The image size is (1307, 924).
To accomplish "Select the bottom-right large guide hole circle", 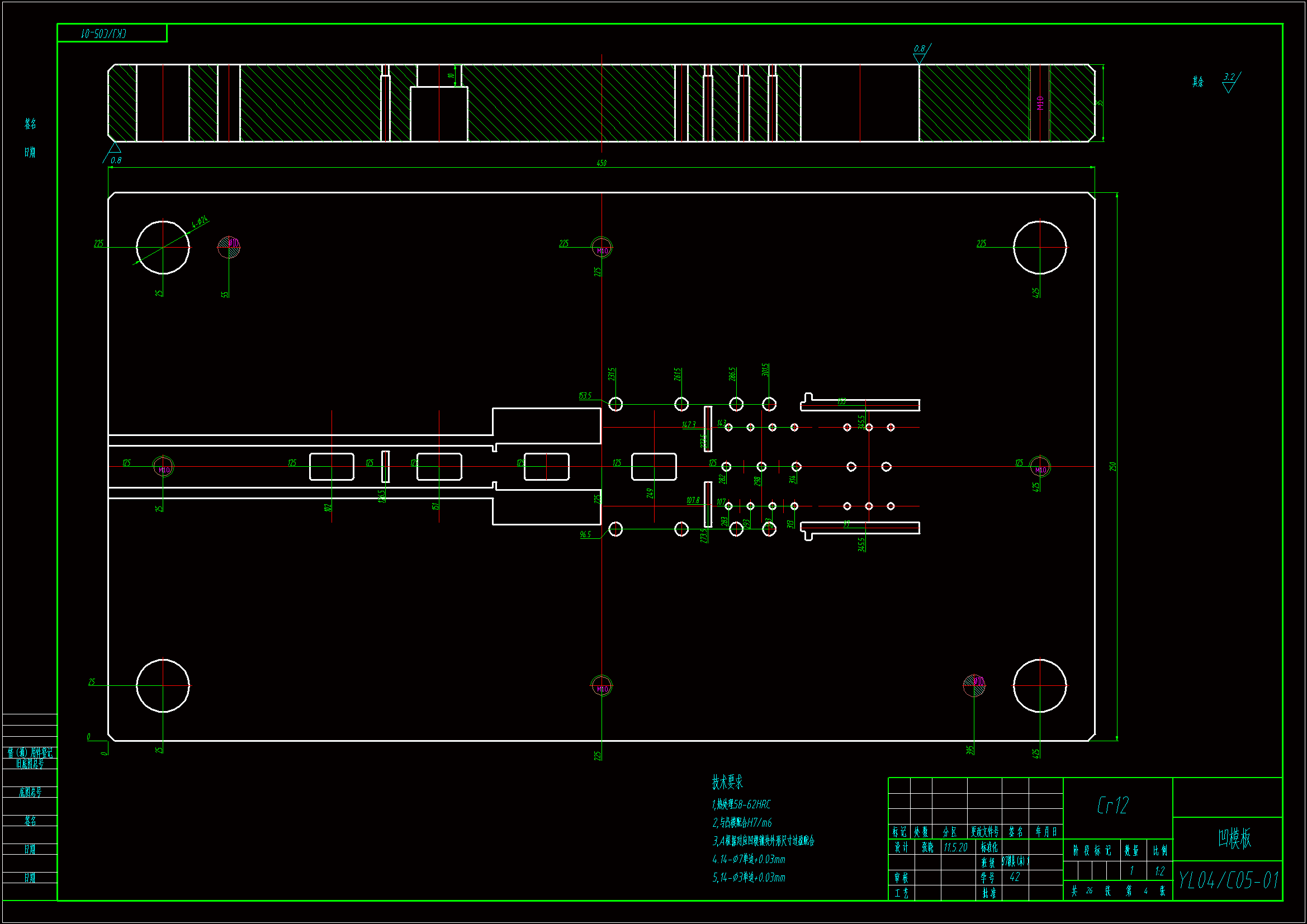I will (x=1040, y=685).
